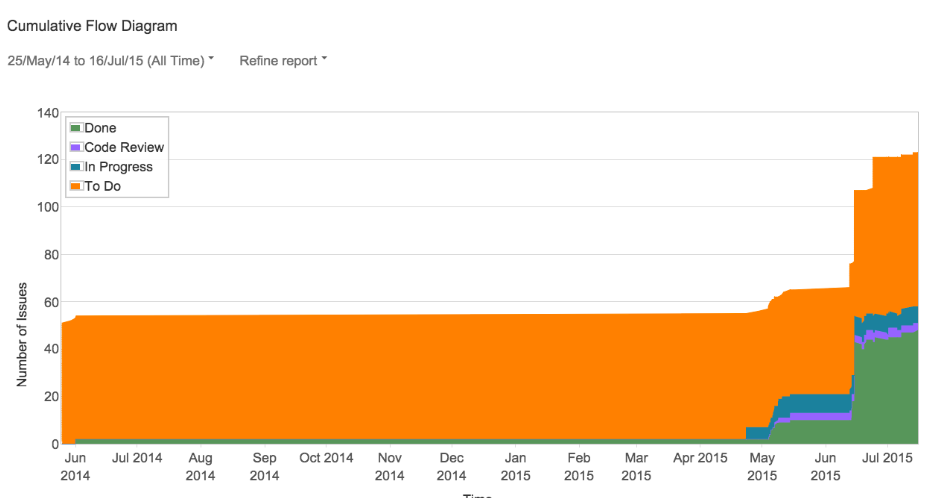940x498 pixels.
Task: Click the orange To Do legend swatch
Action: [76, 186]
